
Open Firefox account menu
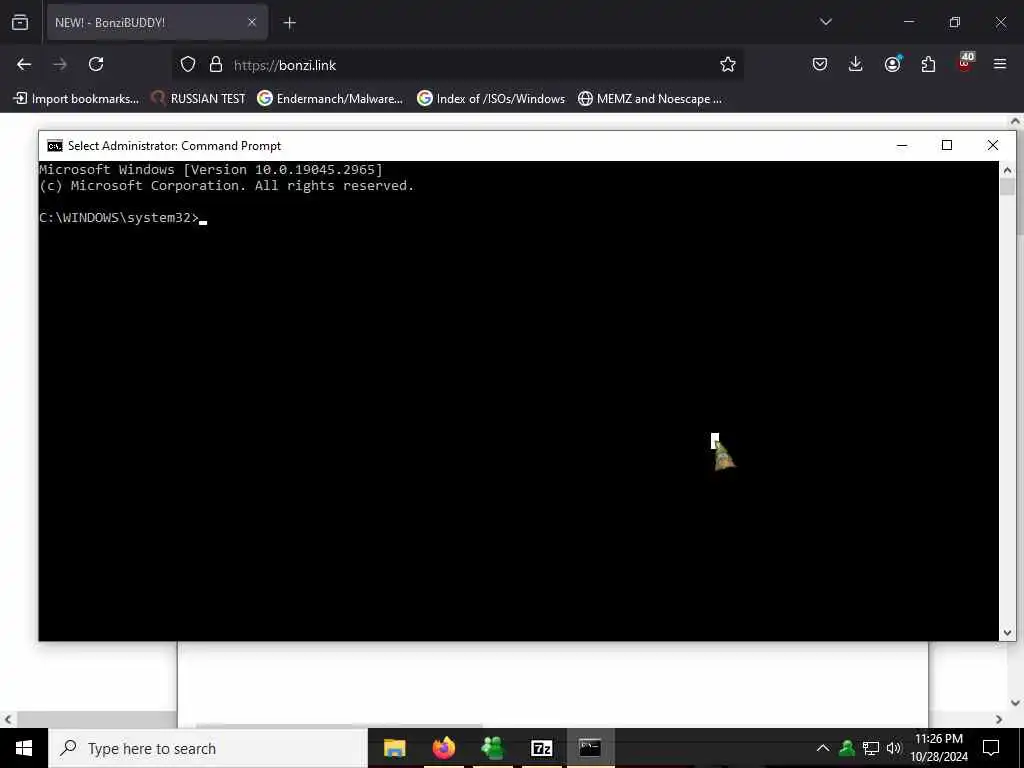[x=893, y=64]
